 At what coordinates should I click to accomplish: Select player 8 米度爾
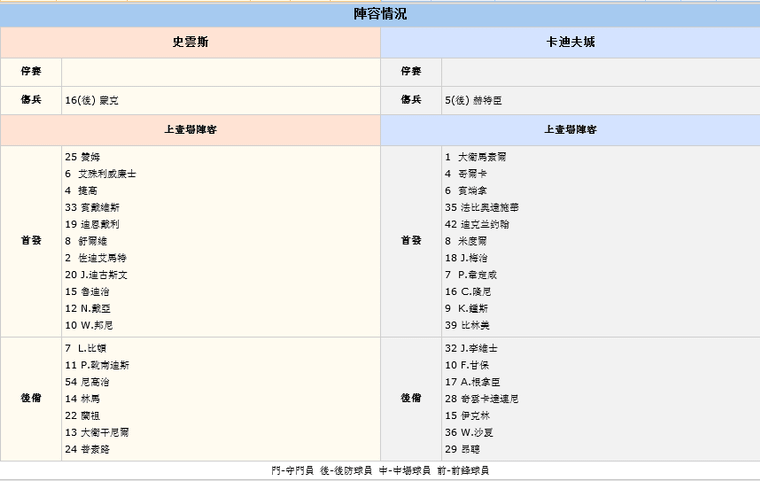point(466,241)
